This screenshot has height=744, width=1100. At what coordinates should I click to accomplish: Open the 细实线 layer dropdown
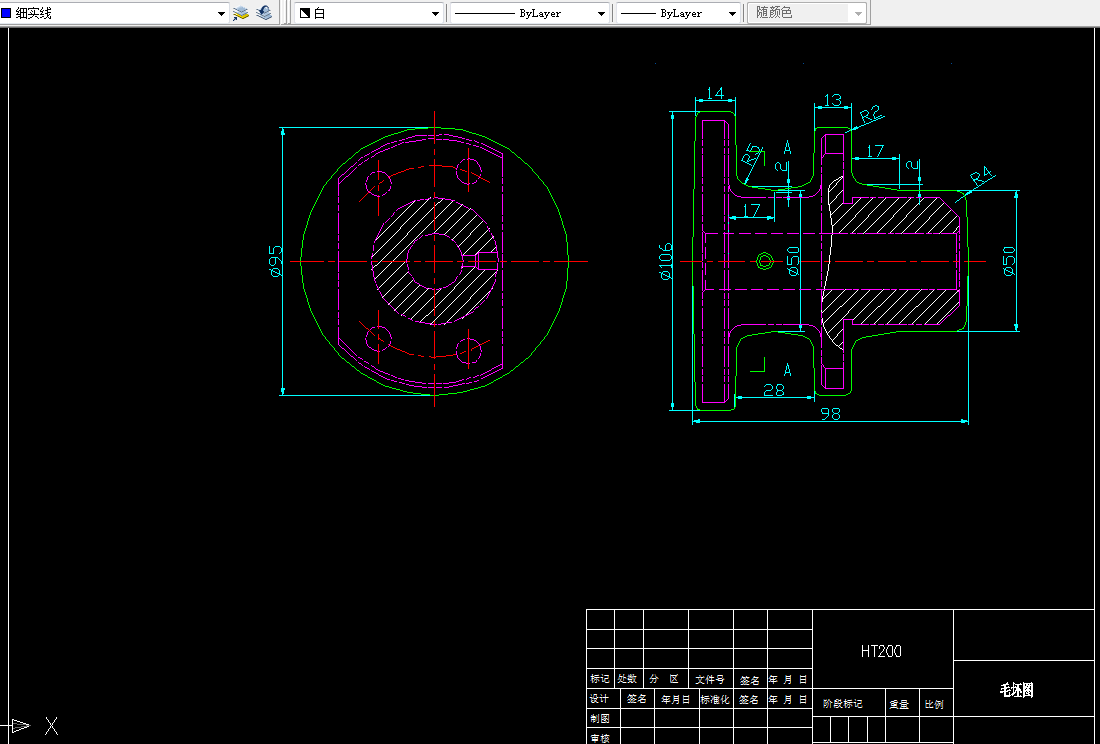point(114,13)
